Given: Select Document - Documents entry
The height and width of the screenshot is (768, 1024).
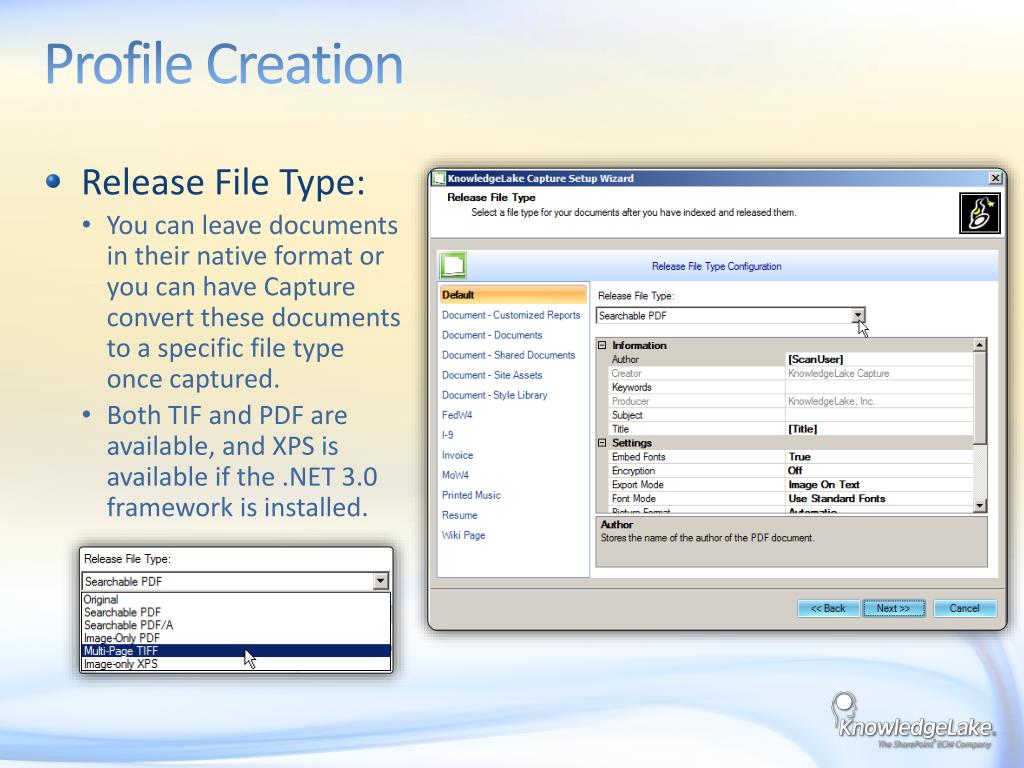Looking at the screenshot, I should pyautogui.click(x=492, y=335).
